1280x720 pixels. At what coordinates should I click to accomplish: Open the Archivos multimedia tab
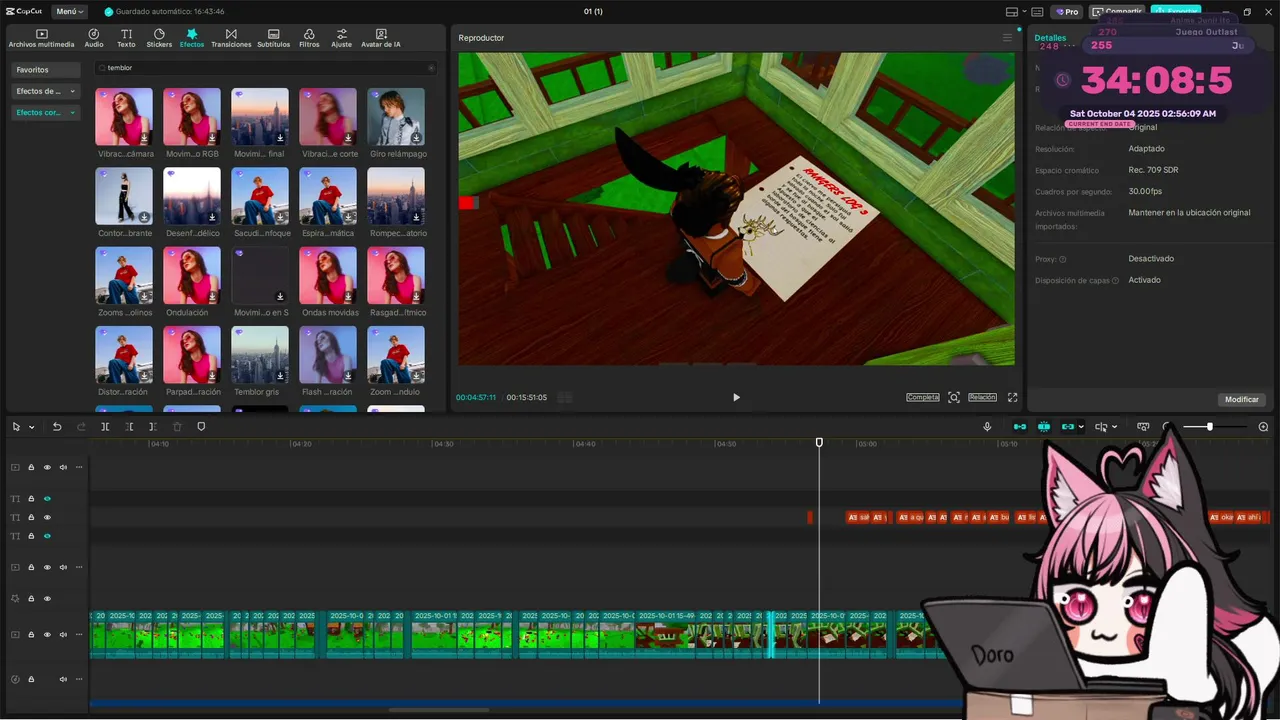41,38
